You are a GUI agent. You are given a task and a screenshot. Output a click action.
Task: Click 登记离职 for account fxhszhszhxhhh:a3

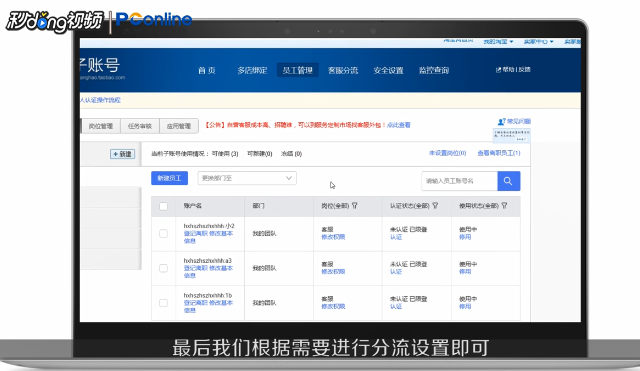coord(196,268)
